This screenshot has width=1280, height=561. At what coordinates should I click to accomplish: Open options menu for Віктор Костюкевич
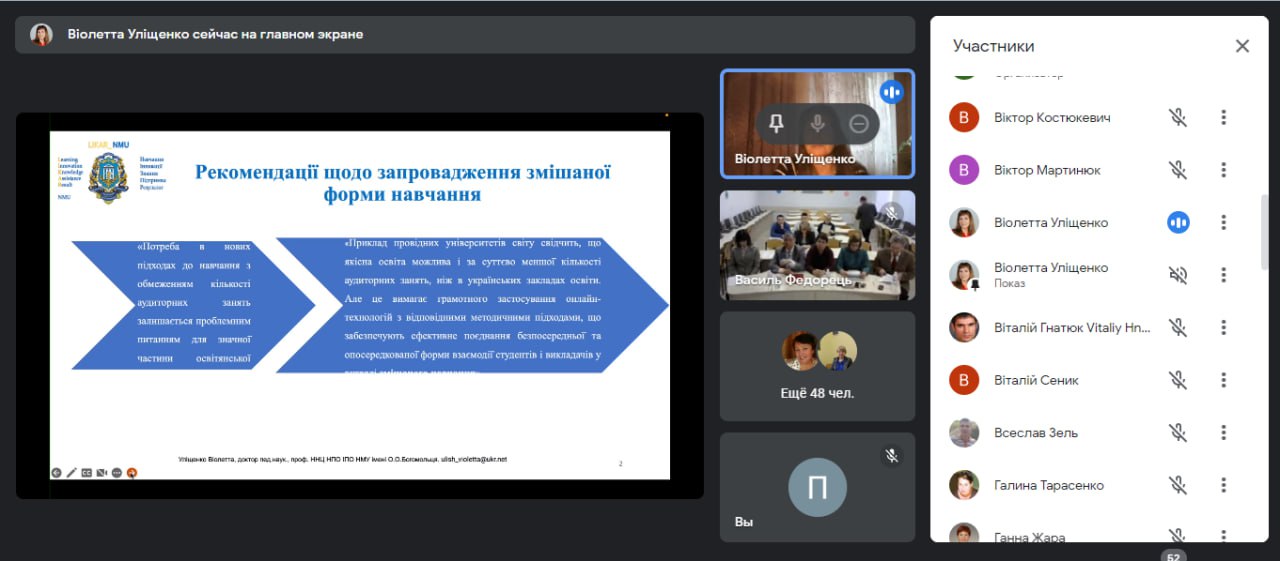pyautogui.click(x=1223, y=118)
